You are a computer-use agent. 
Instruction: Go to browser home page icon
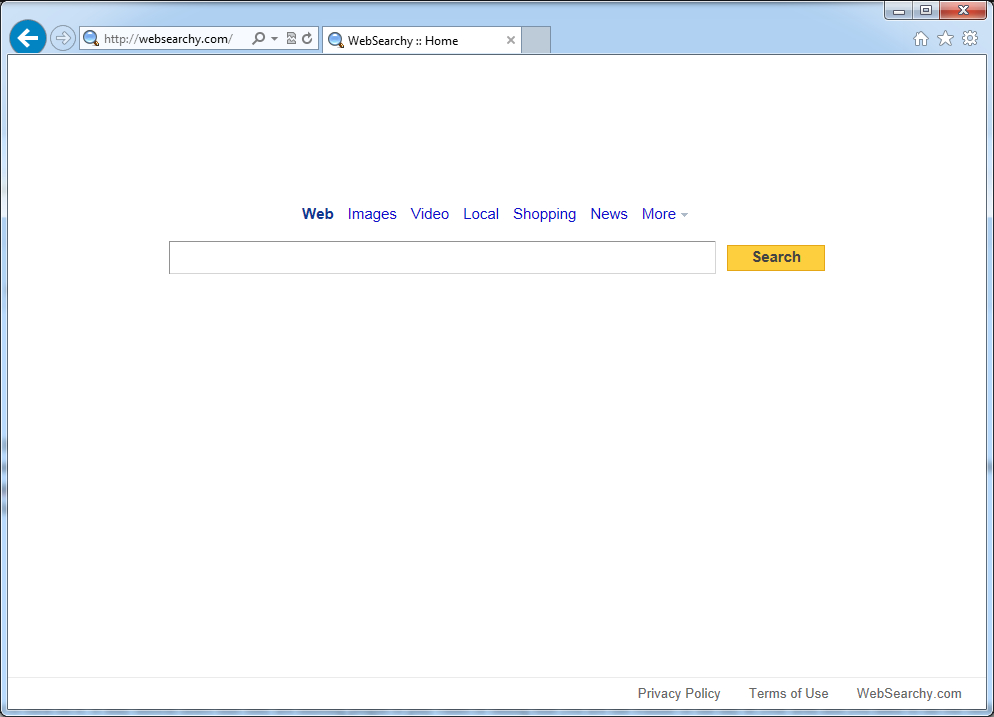(920, 39)
